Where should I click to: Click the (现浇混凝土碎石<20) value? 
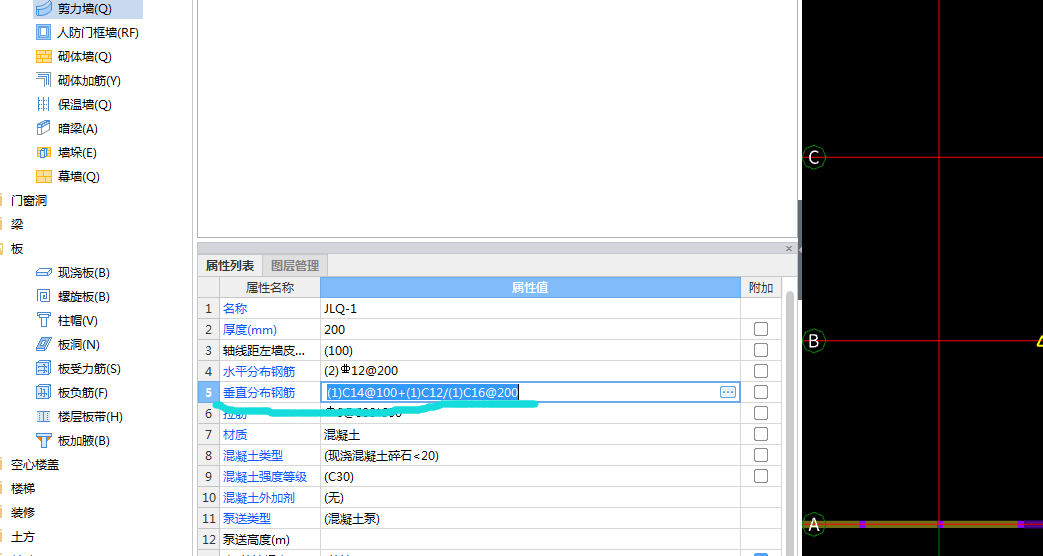[x=381, y=456]
